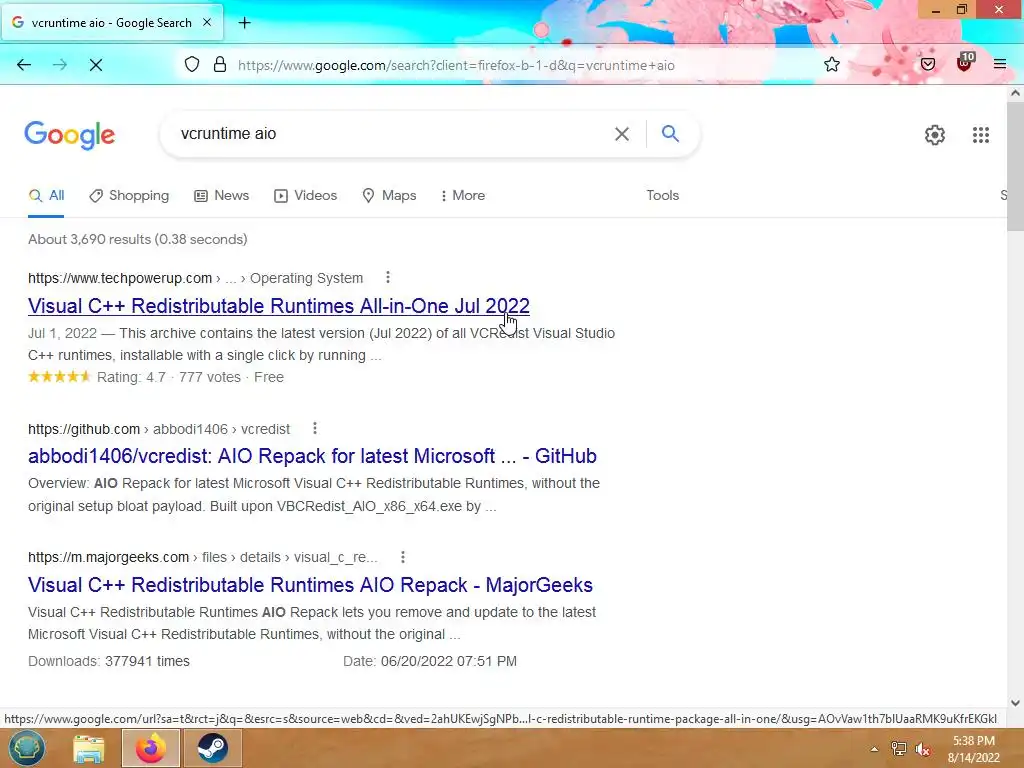
Task: Switch to the Videos results tab
Action: 306,196
